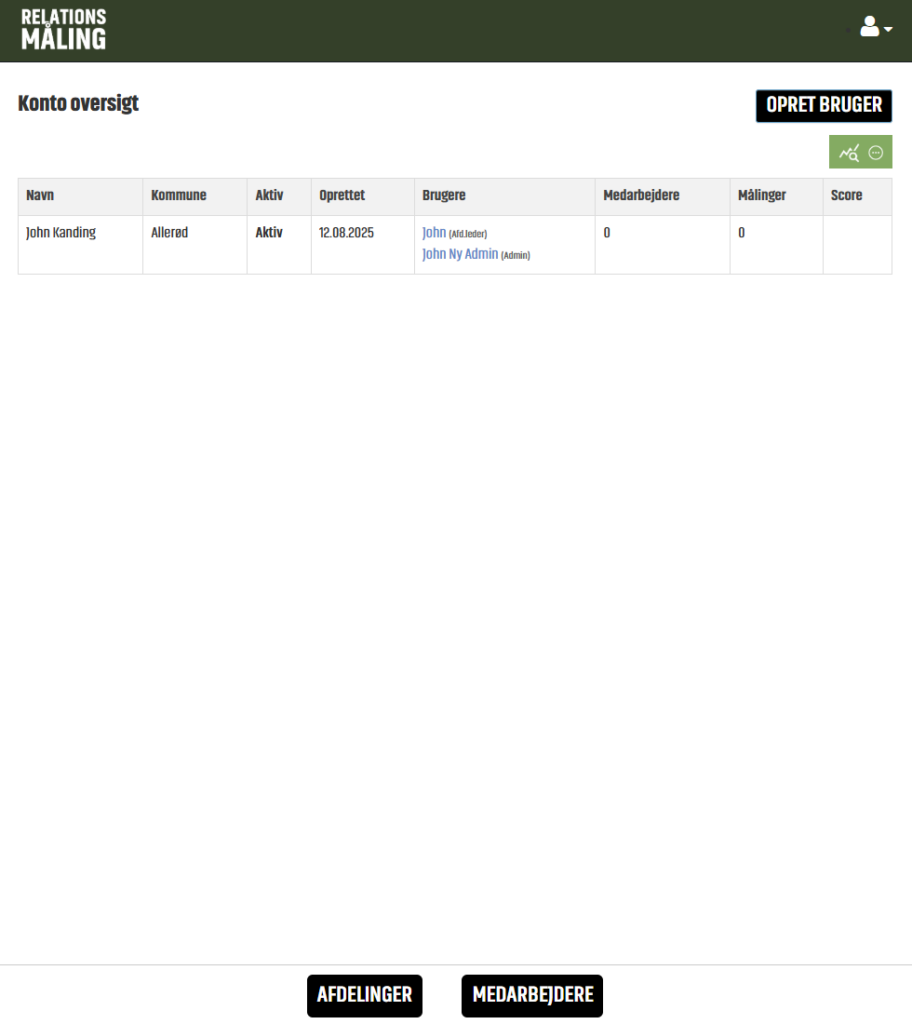Sort by the Navn column header
912x1024 pixels.
pos(40,196)
